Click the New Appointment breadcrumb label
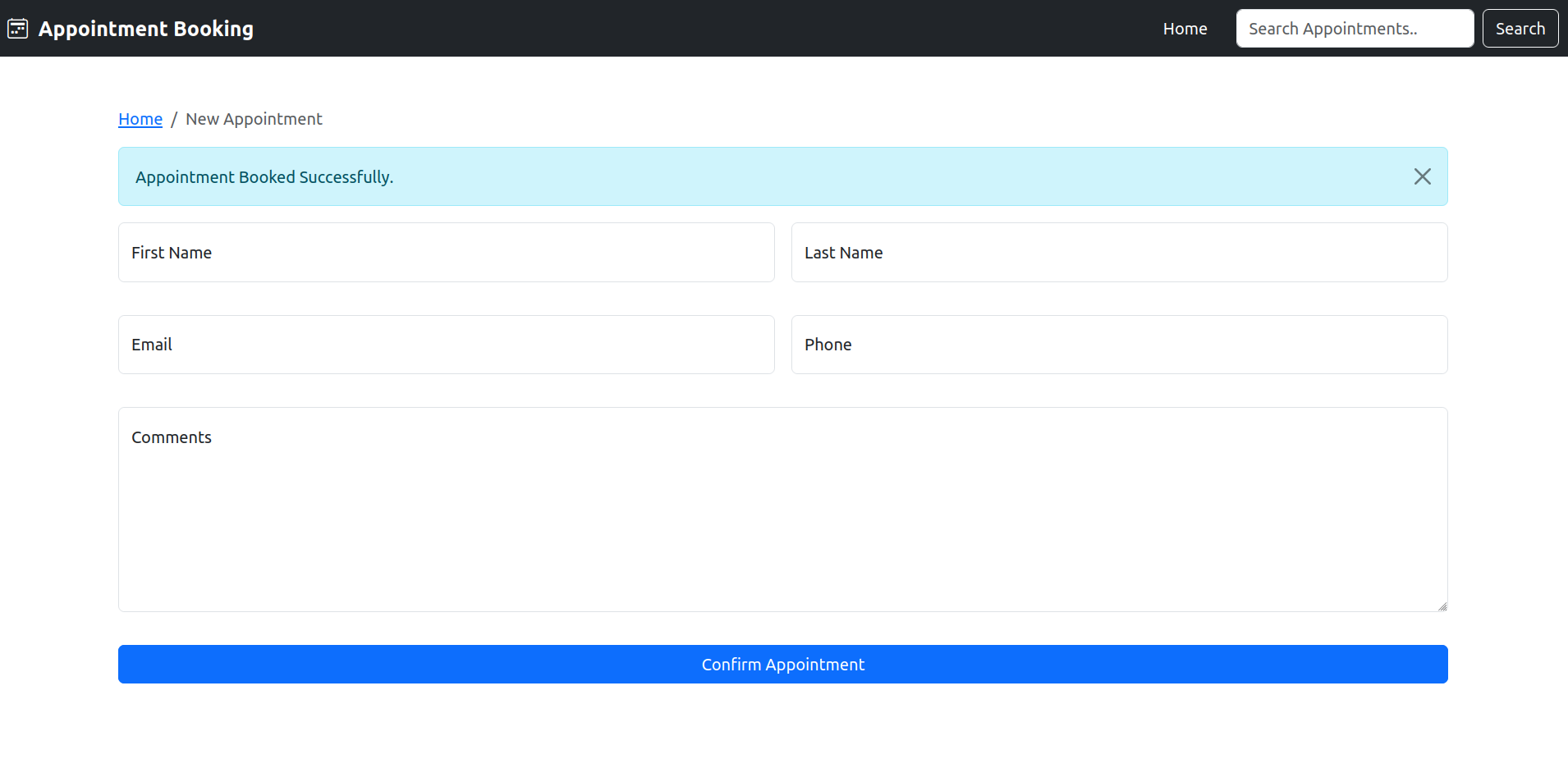 pos(254,119)
